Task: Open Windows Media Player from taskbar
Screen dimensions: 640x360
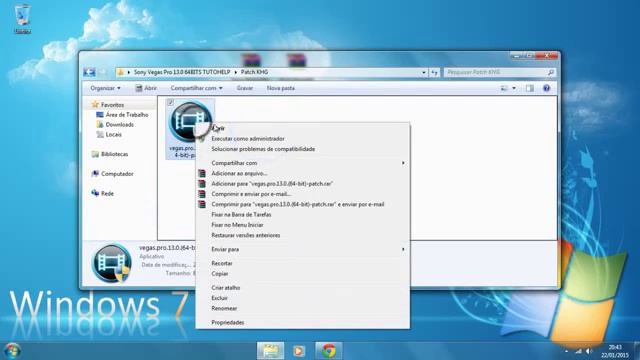Action: pos(299,351)
